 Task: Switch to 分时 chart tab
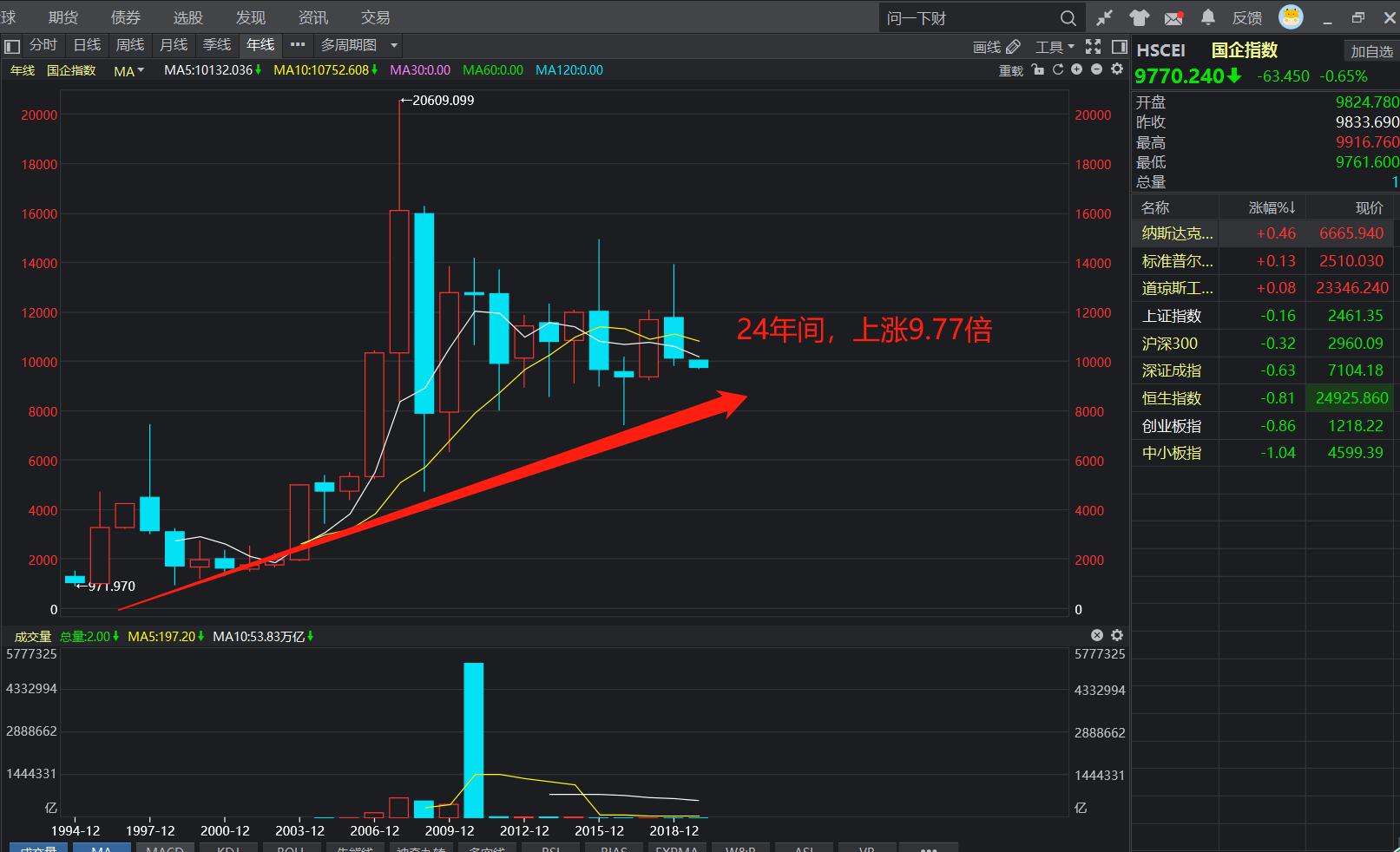pos(43,45)
